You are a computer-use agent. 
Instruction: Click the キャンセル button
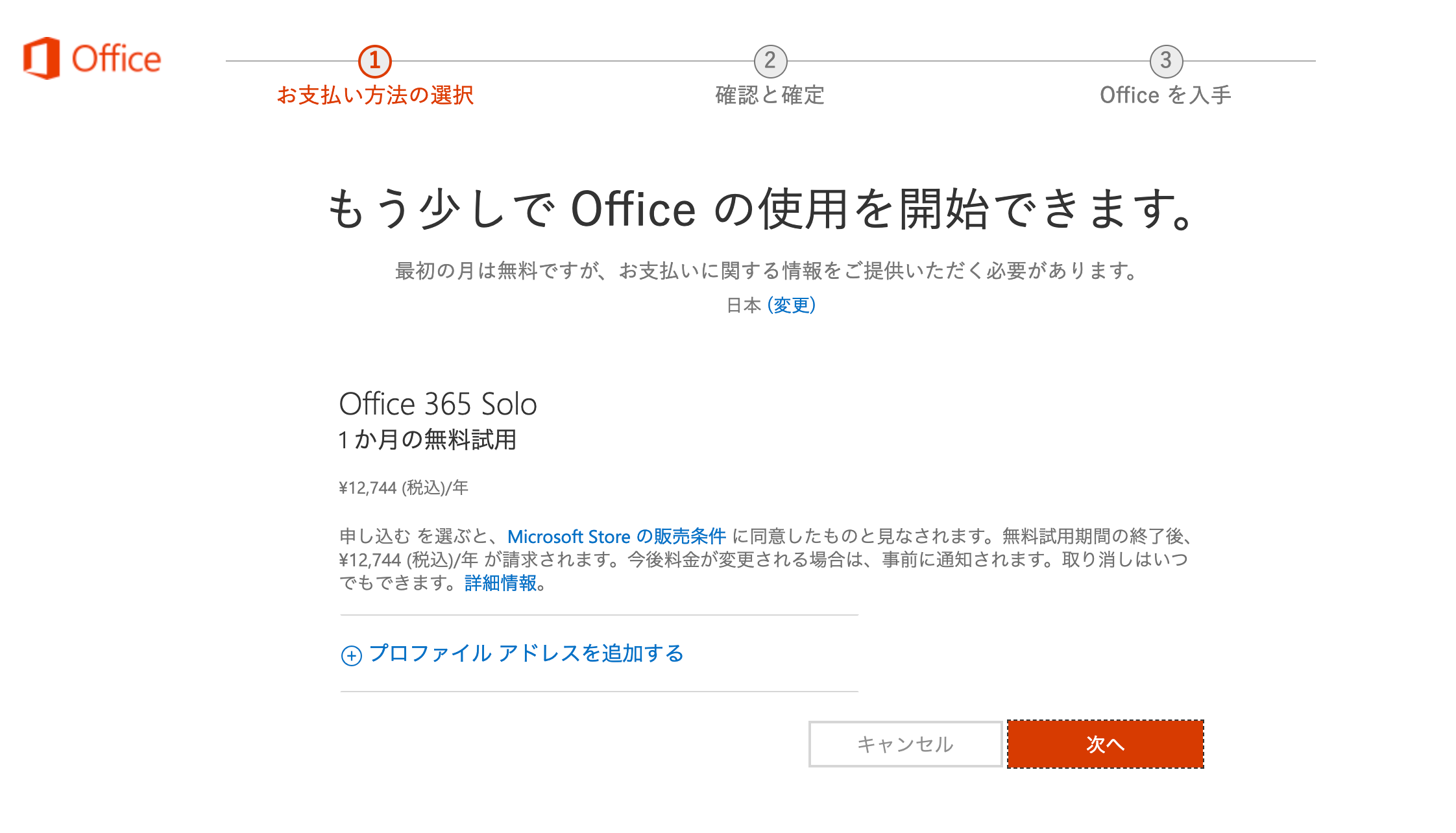906,744
